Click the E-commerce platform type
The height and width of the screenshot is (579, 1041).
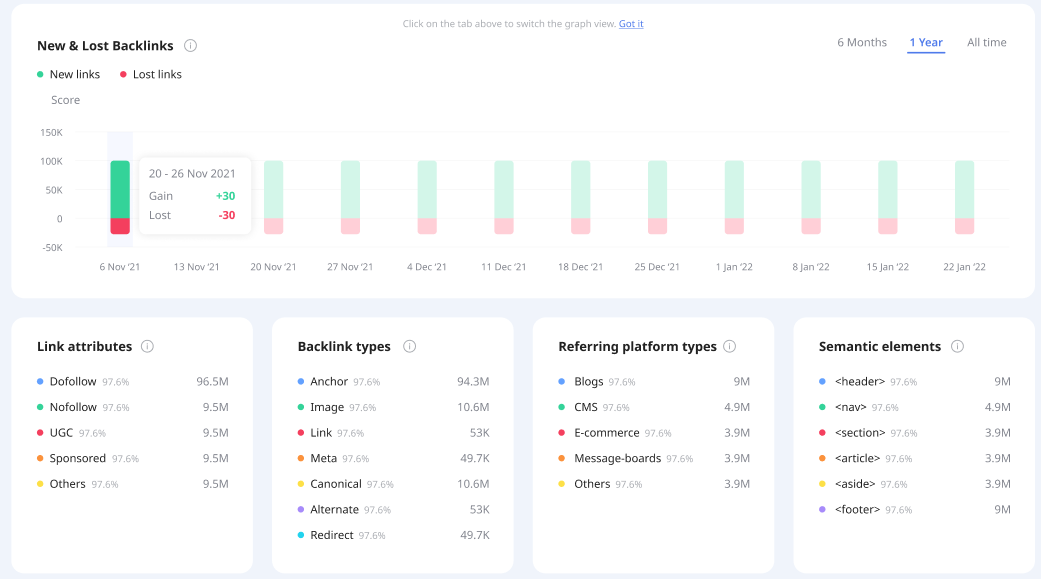point(654,433)
